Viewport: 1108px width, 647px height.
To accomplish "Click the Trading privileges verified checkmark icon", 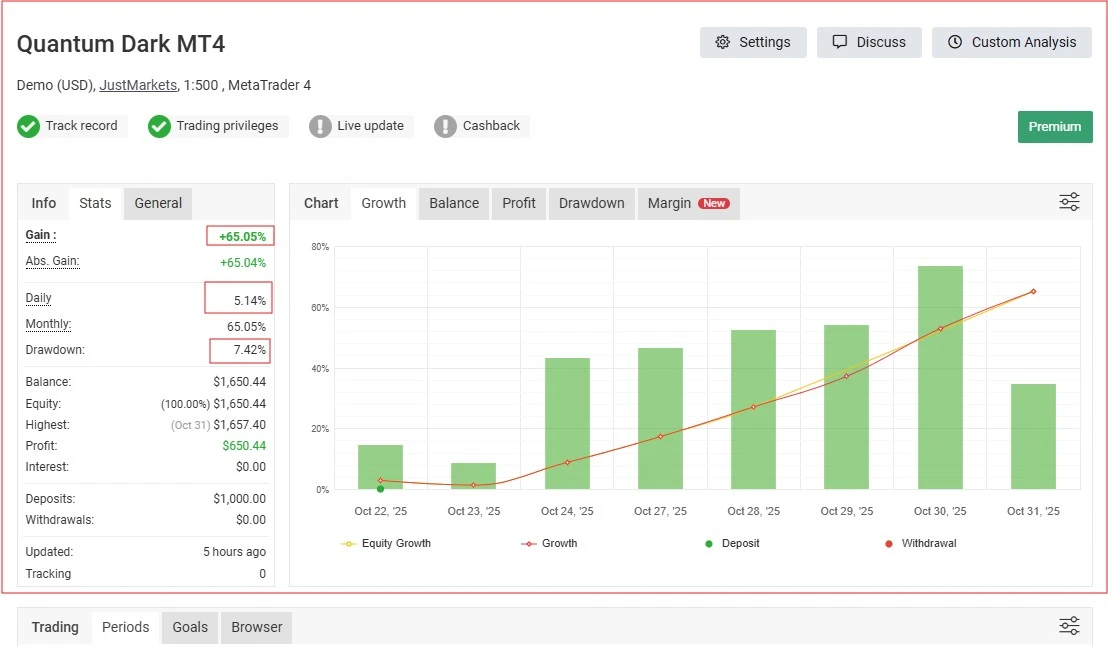I will point(159,127).
